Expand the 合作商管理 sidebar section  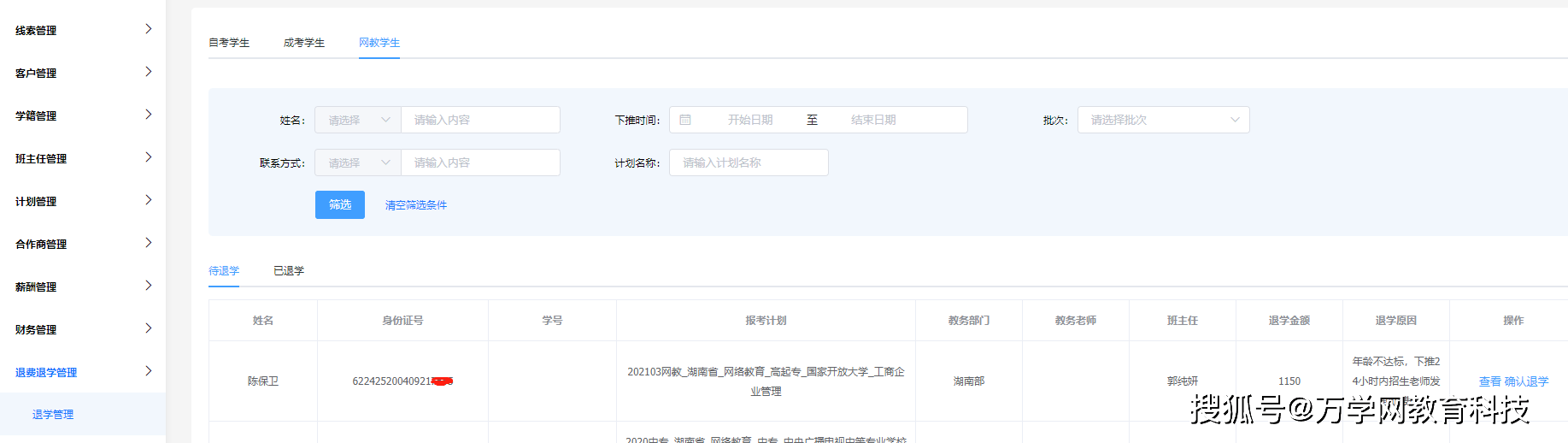148,243
